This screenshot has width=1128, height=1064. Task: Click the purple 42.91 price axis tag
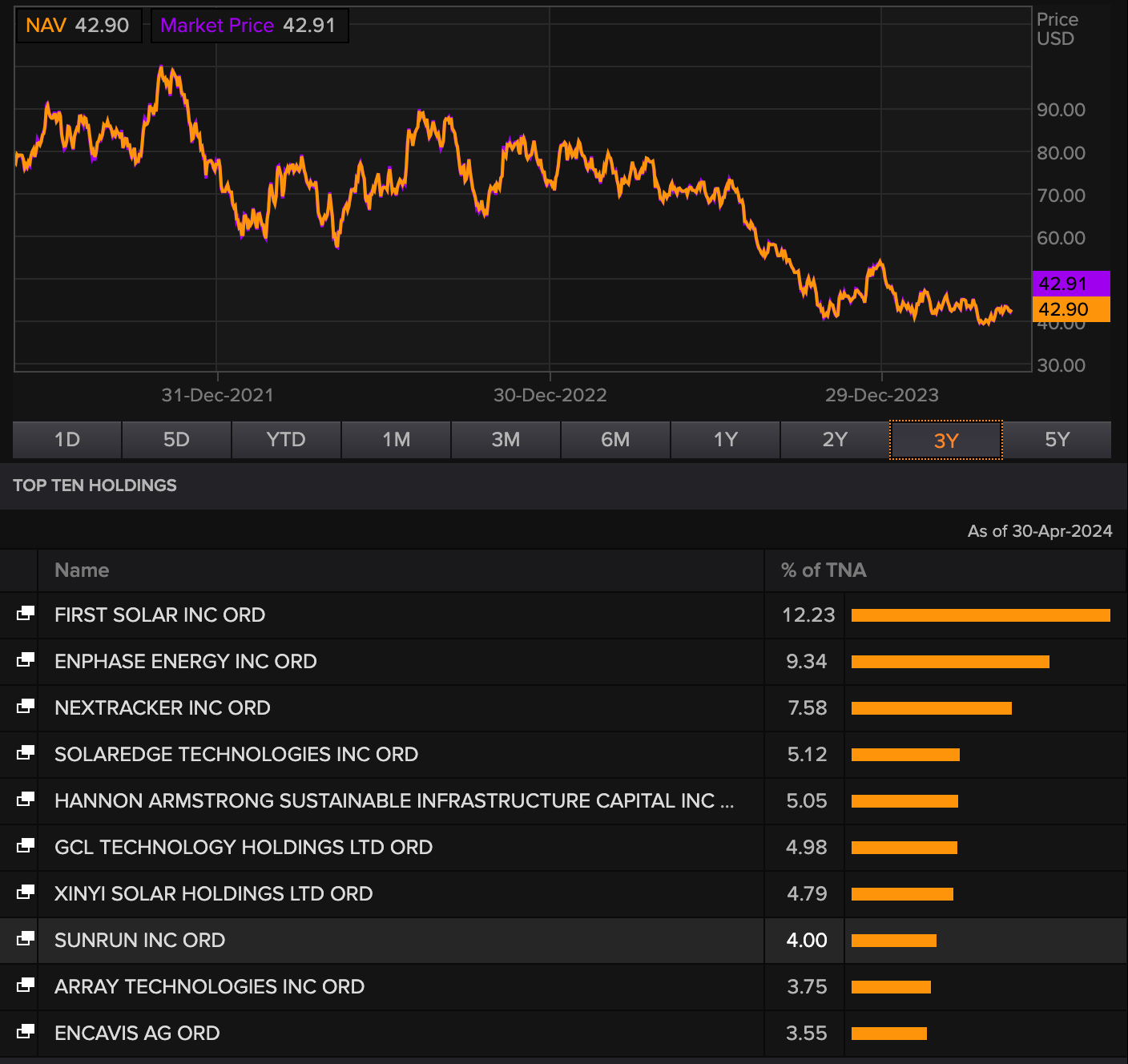[x=1071, y=284]
